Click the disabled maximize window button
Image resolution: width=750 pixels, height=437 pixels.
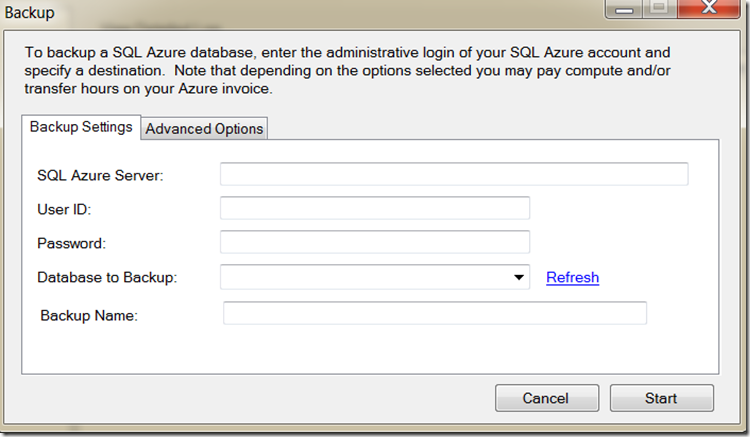tap(660, 8)
